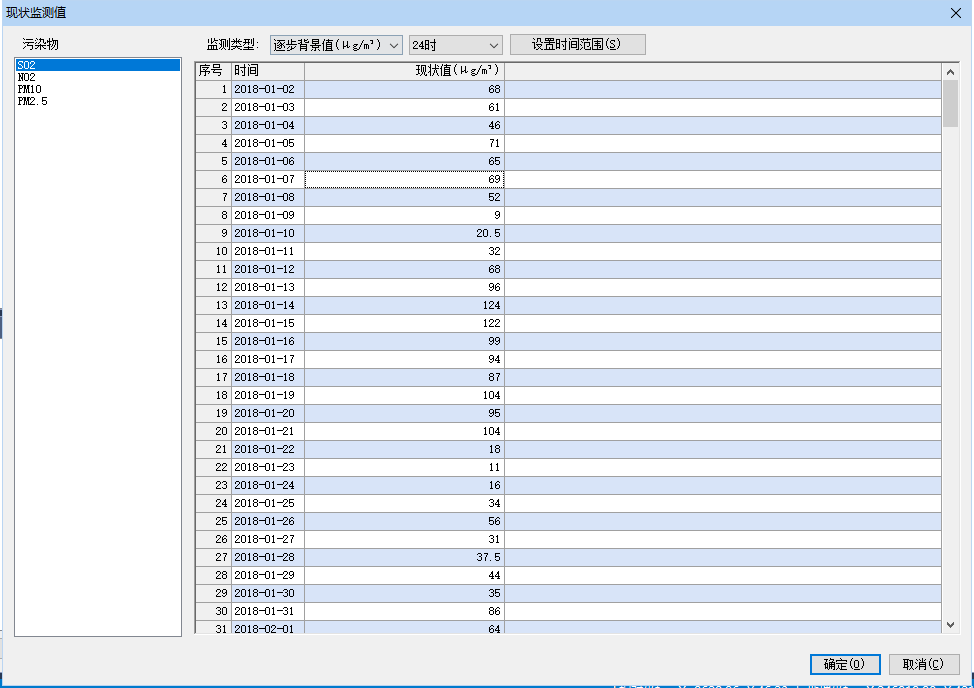Select PM10 in the pollutant list
The image size is (974, 688).
tap(29, 89)
